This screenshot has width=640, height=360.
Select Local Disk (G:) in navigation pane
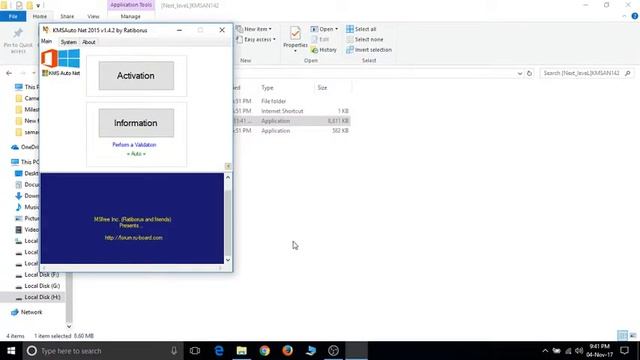tap(41, 286)
